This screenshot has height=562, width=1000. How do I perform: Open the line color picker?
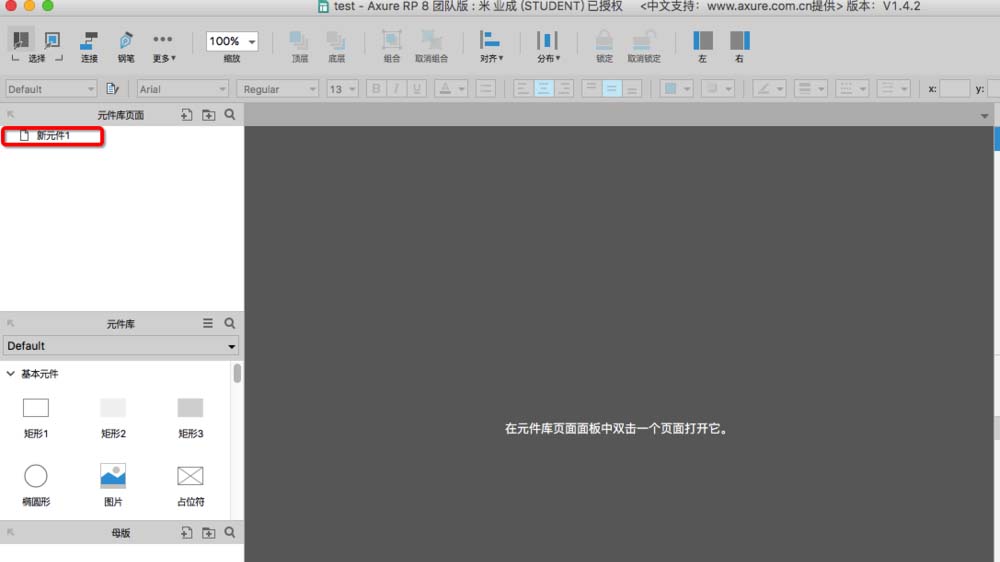click(768, 89)
